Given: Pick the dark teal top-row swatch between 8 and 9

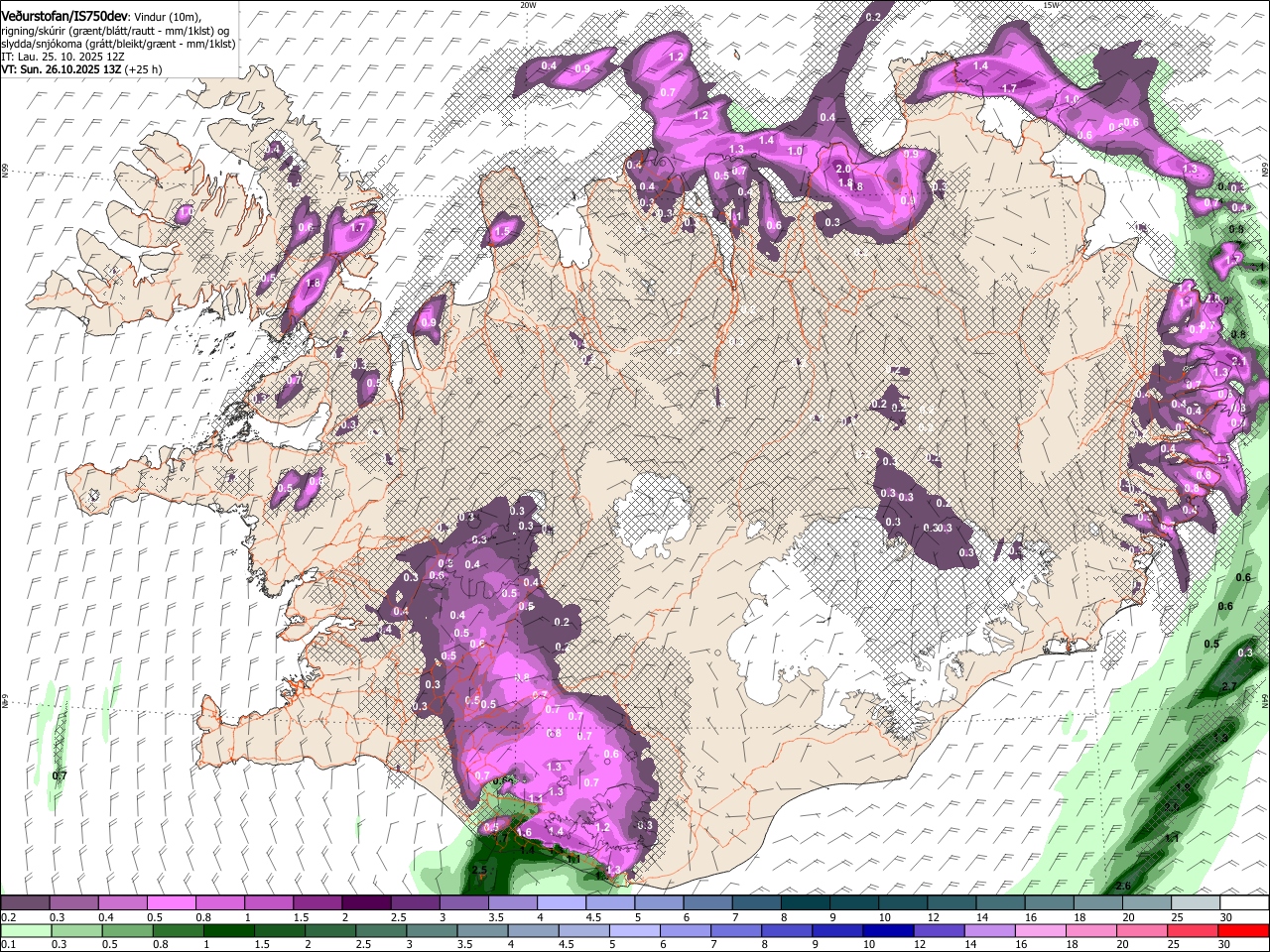Looking at the screenshot, I should (806, 903).
